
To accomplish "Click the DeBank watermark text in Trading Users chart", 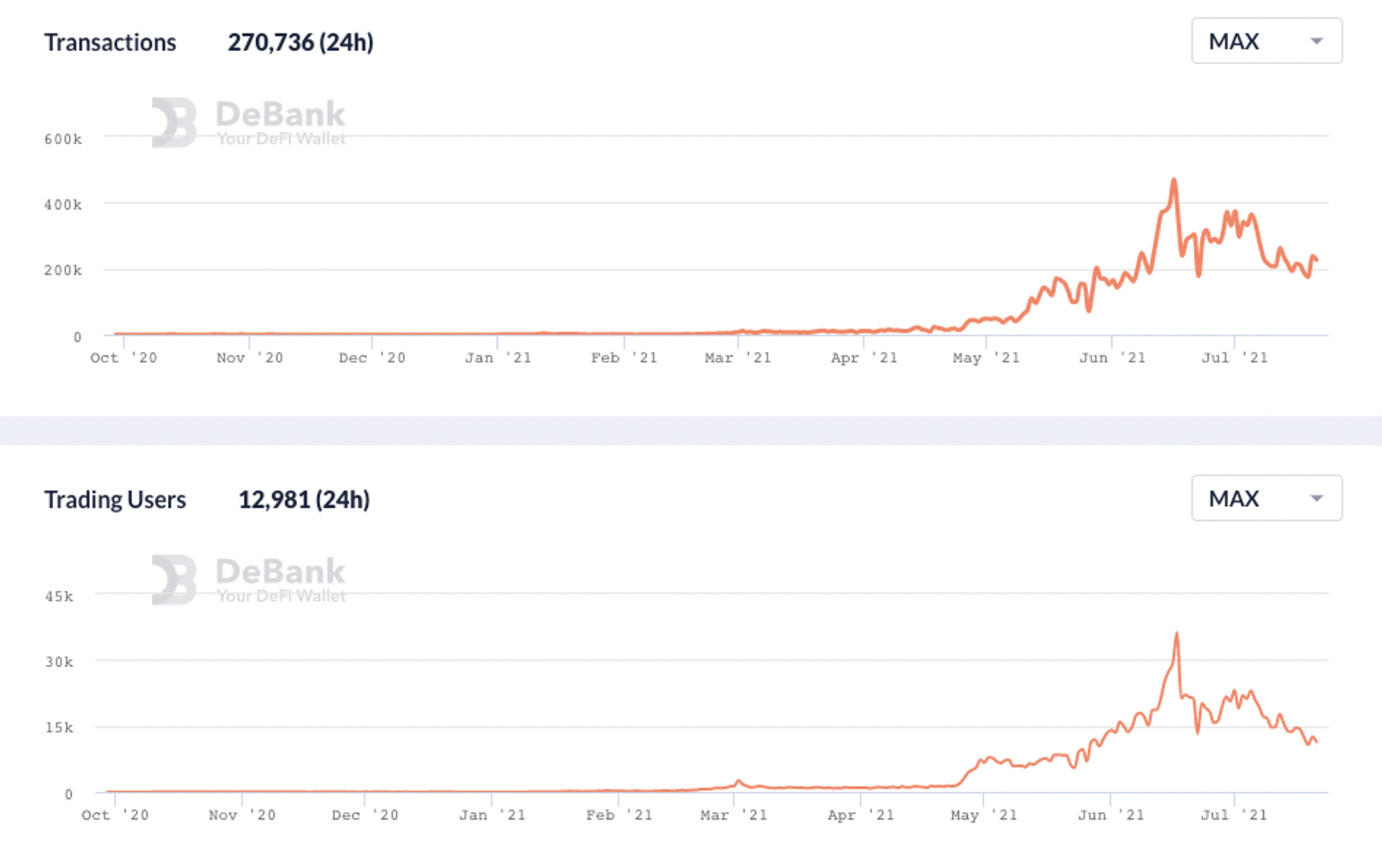I will (280, 572).
